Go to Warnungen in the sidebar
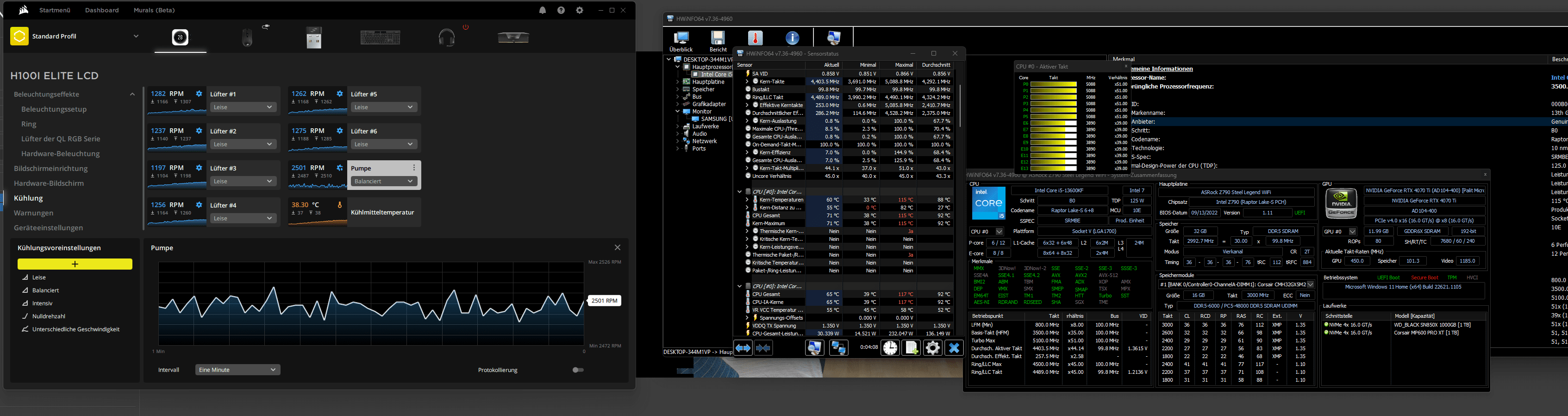 [x=33, y=213]
